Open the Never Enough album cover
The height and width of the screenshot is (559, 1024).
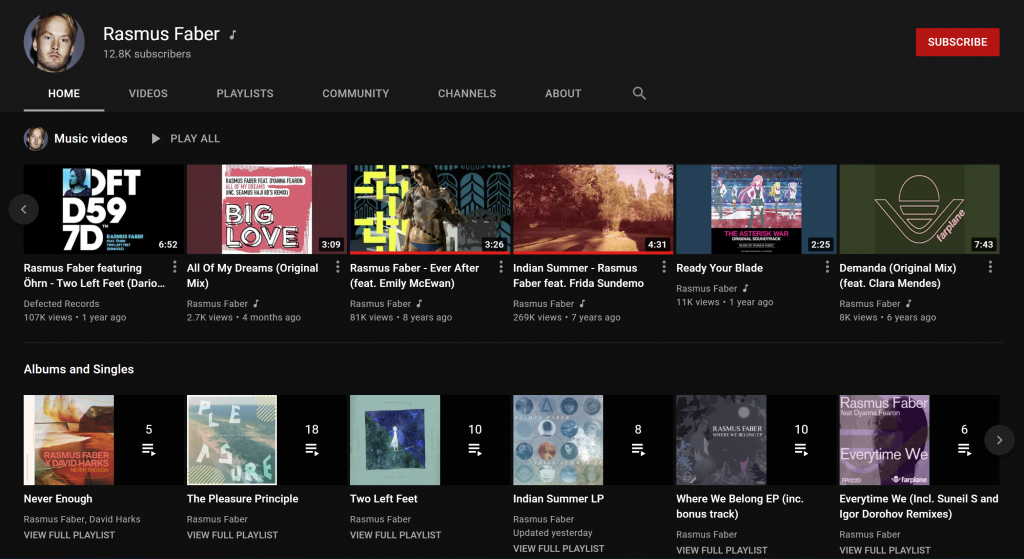(x=69, y=440)
